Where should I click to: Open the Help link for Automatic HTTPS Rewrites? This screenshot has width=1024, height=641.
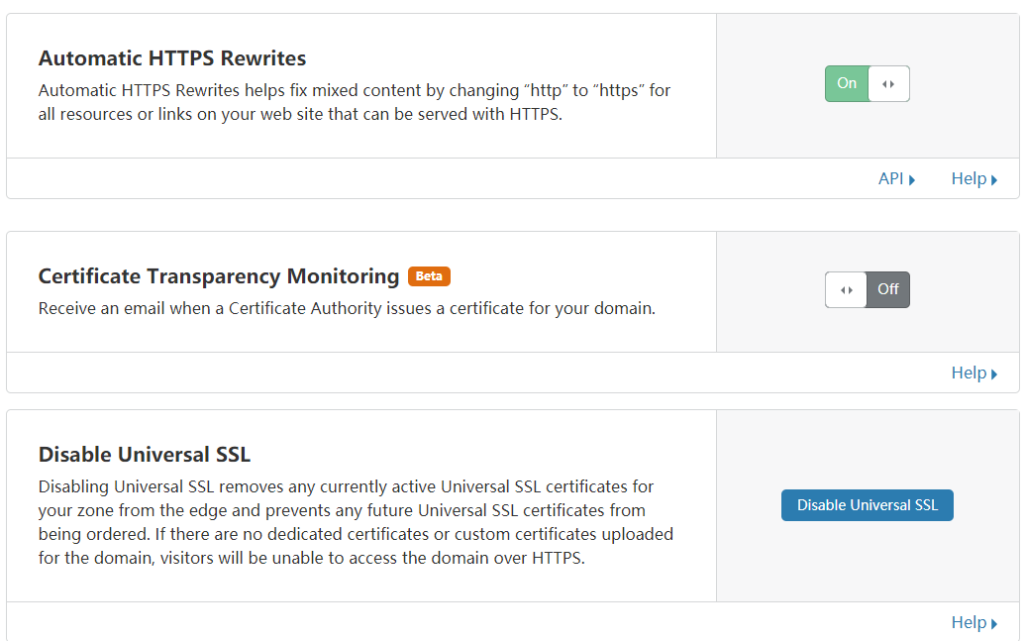[974, 179]
